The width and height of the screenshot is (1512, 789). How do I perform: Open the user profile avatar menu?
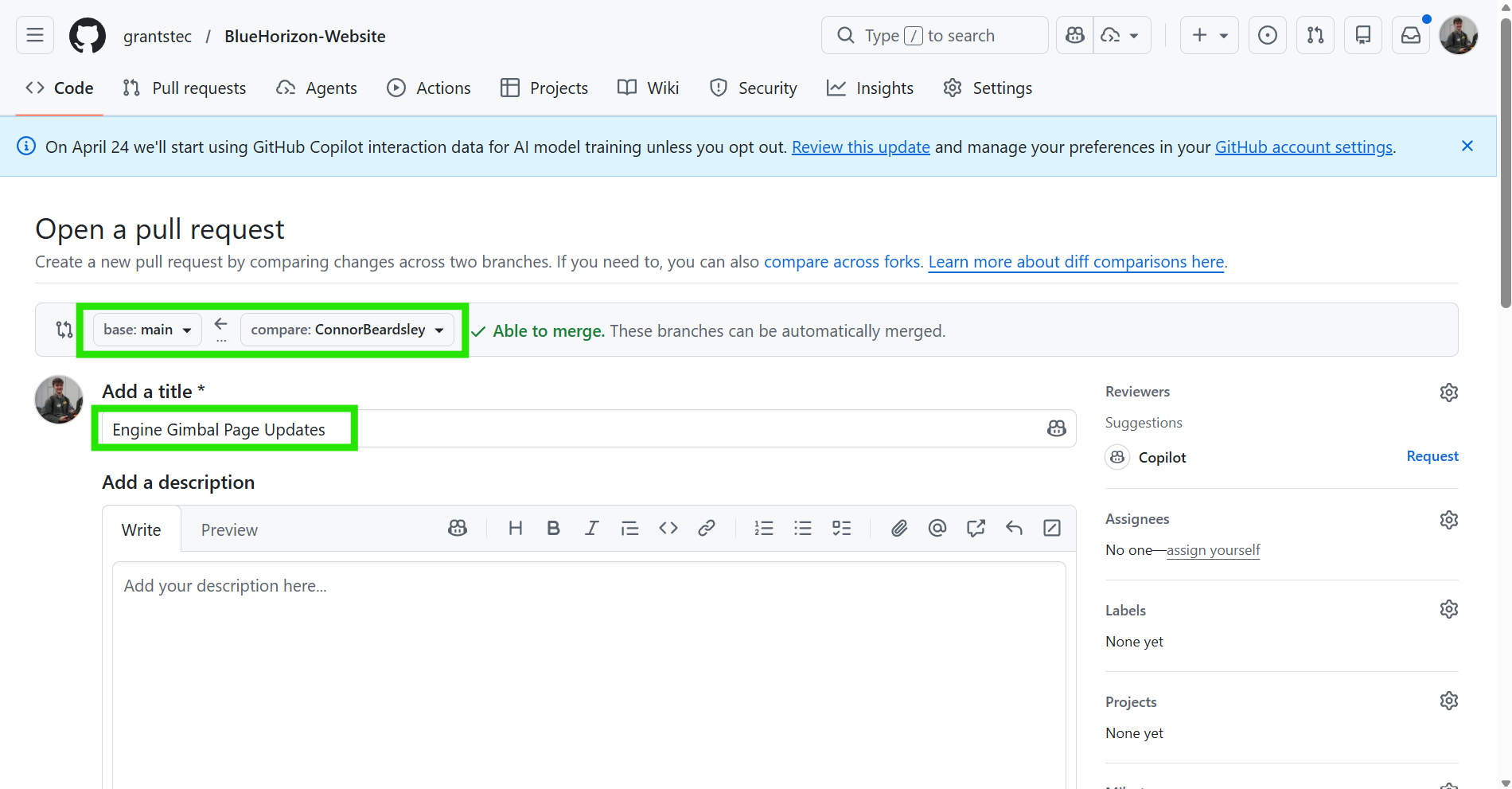point(1459,35)
